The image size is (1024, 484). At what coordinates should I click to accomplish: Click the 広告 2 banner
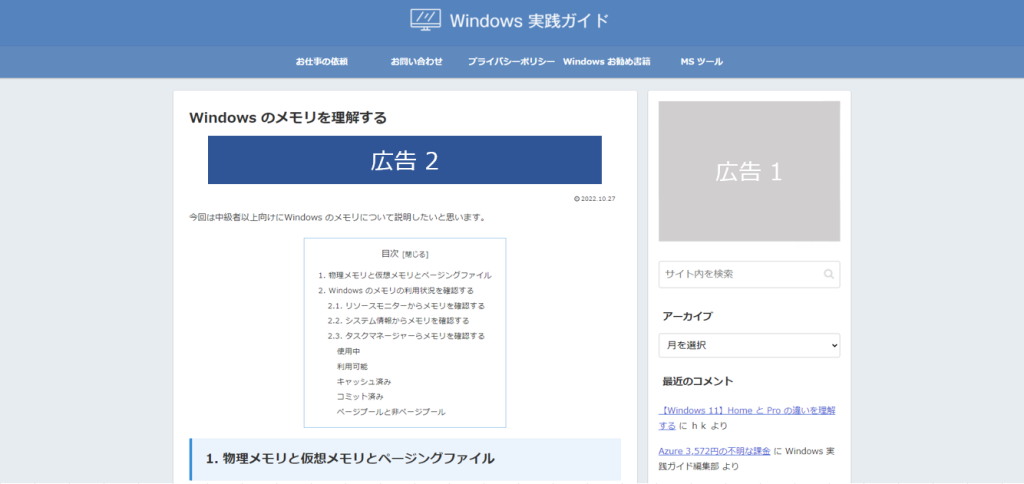[x=405, y=160]
